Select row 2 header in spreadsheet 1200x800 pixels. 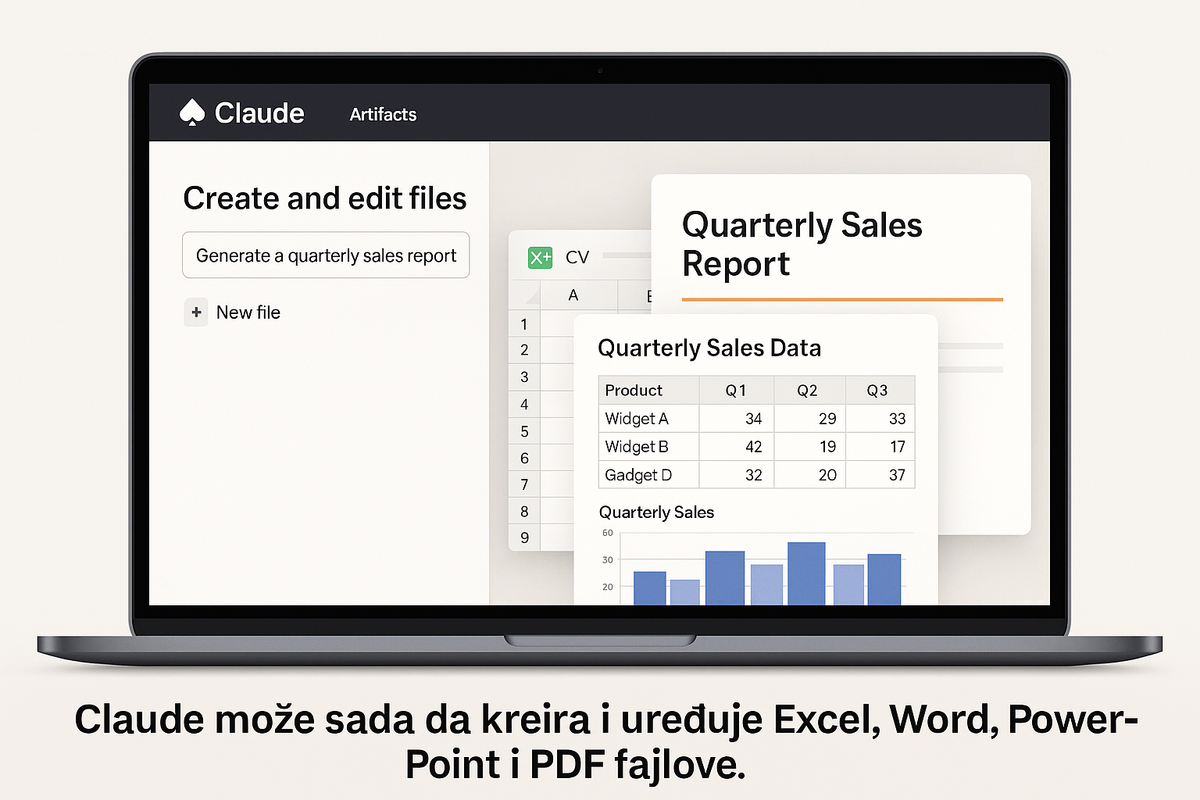click(x=524, y=350)
